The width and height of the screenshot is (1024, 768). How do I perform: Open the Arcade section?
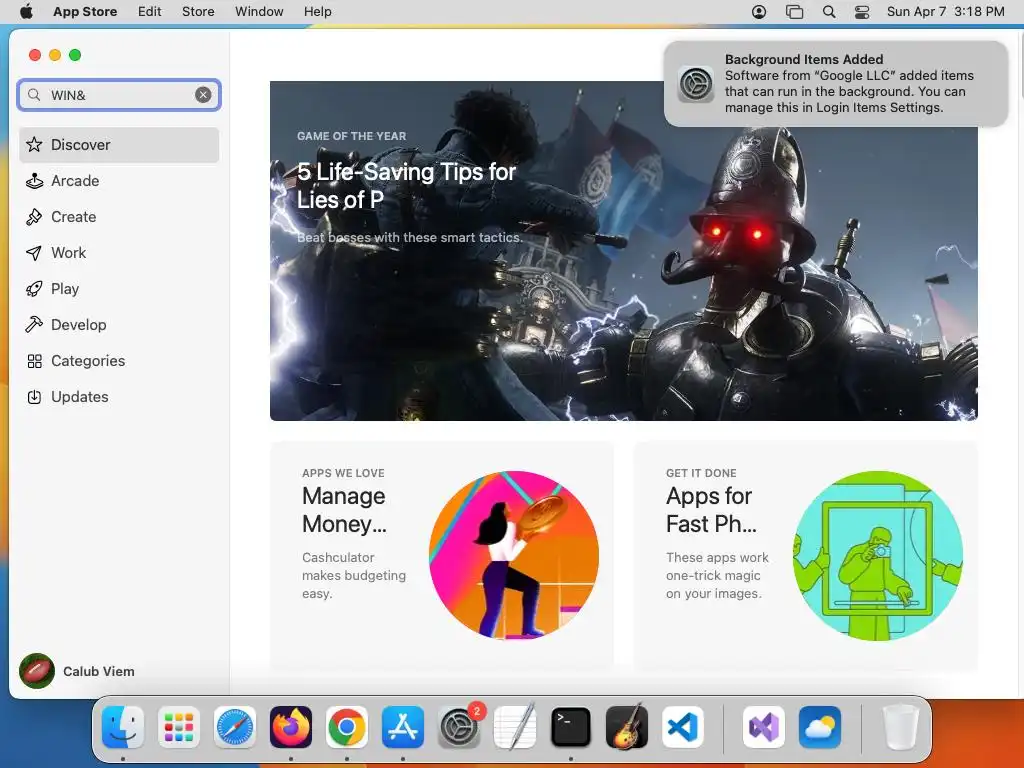119,181
